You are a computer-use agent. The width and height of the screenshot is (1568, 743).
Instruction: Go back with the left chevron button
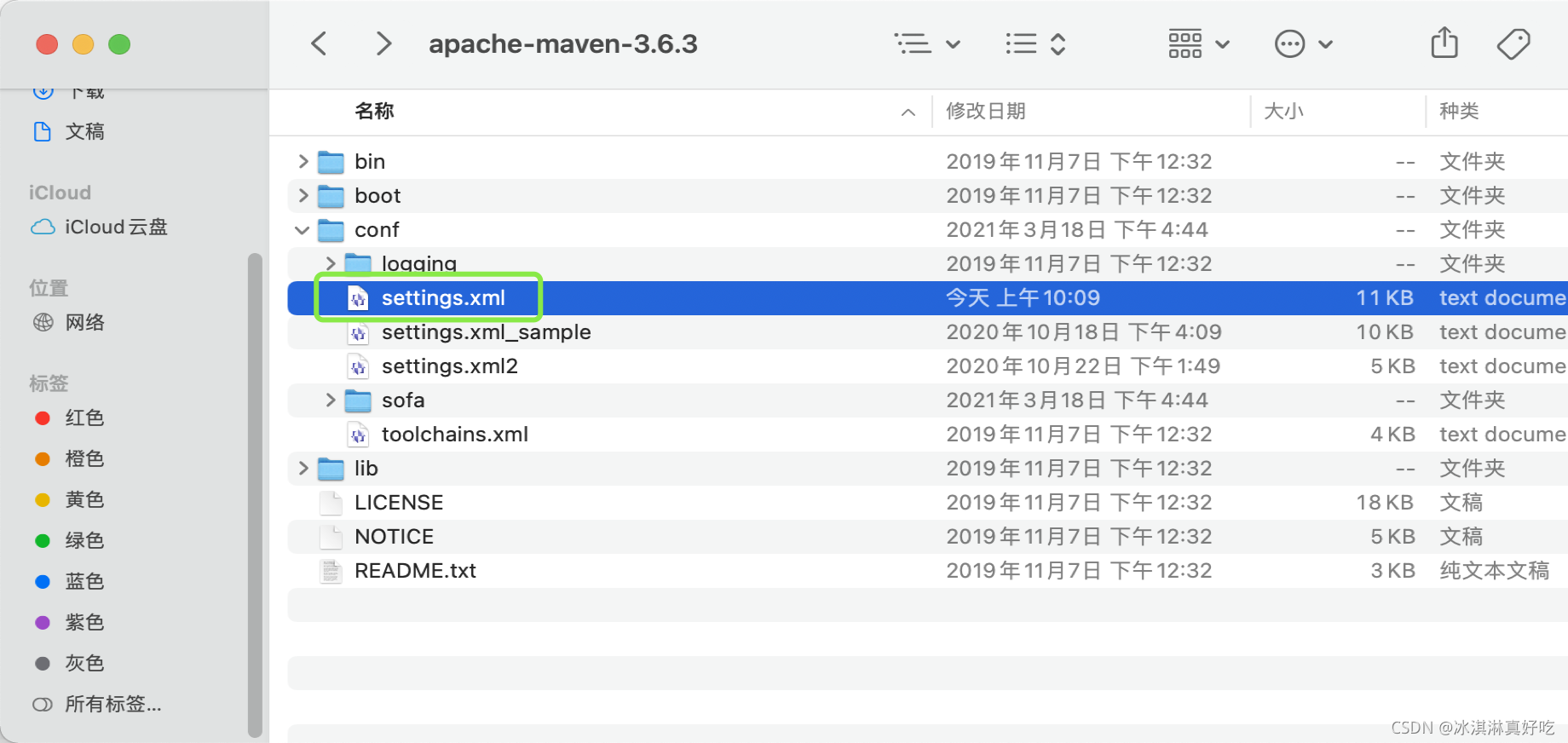coord(320,43)
